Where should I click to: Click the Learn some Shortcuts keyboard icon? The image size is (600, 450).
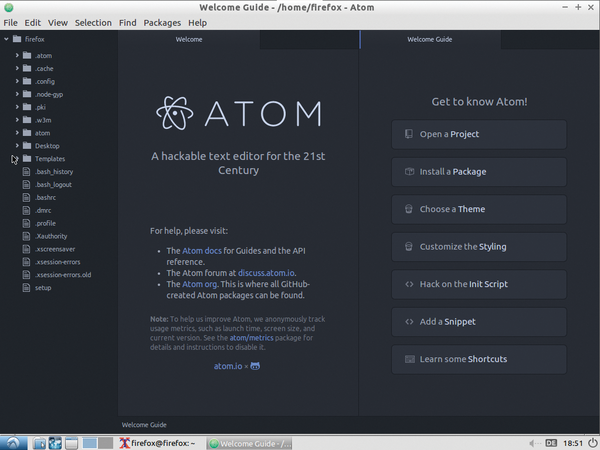click(408, 359)
